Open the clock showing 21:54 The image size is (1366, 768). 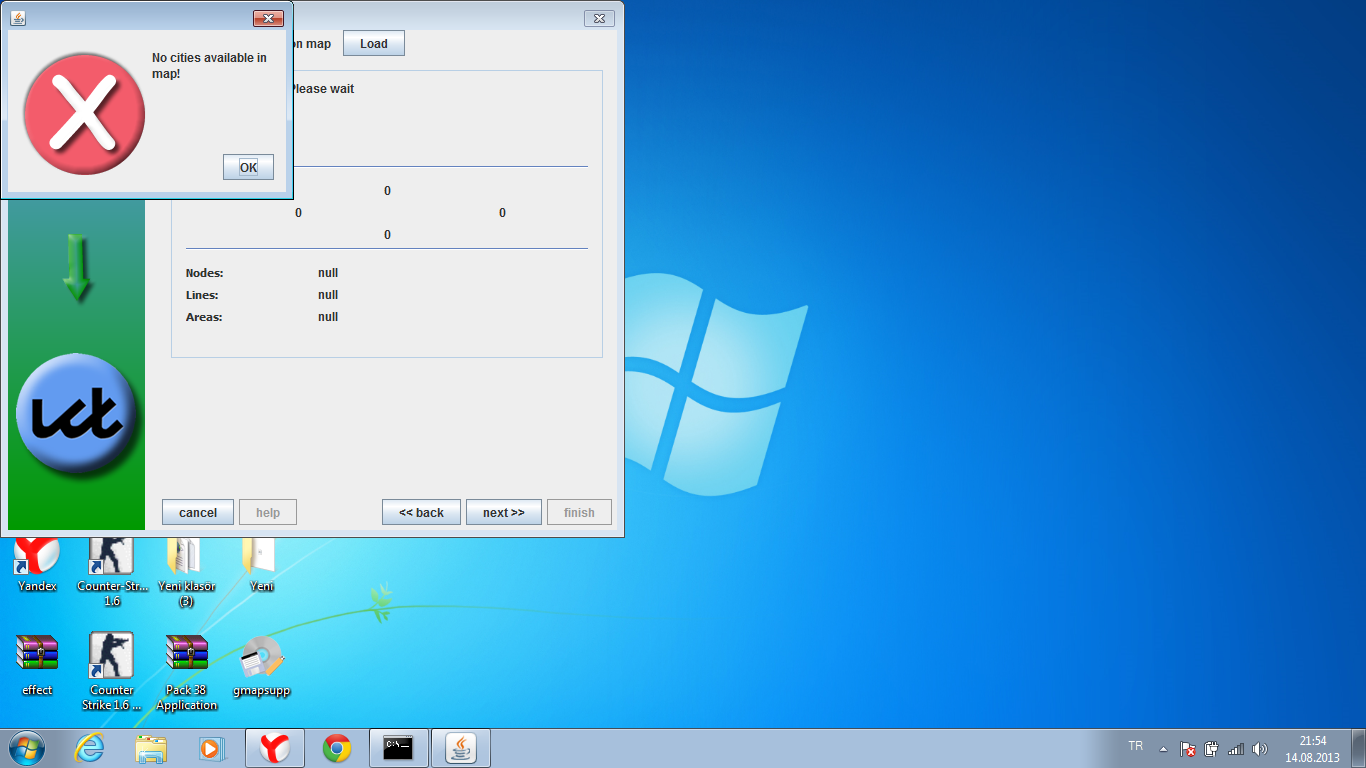tap(1312, 749)
